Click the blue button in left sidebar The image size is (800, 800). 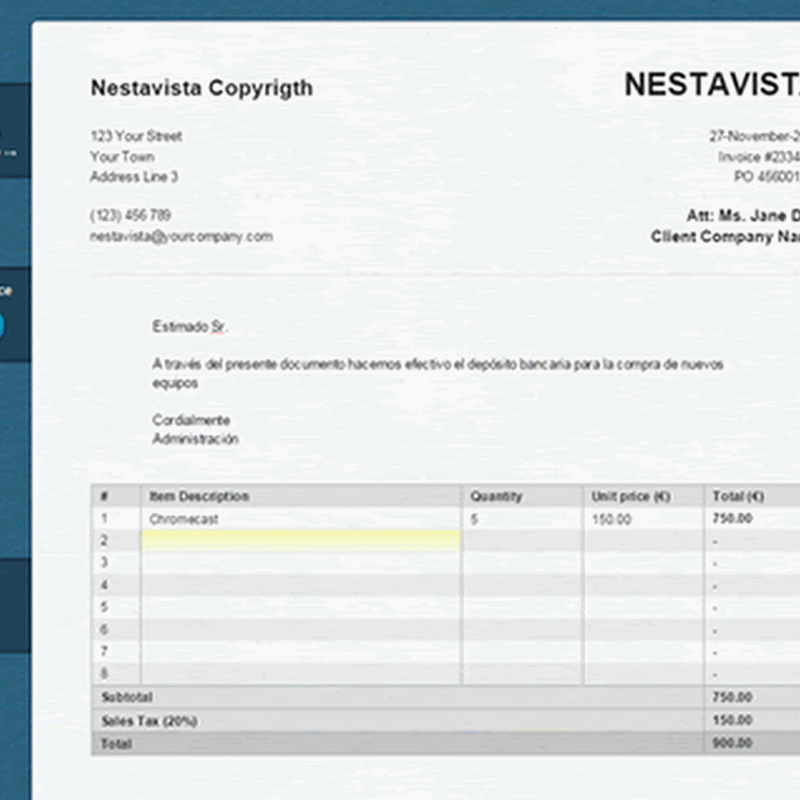click(x=3, y=326)
